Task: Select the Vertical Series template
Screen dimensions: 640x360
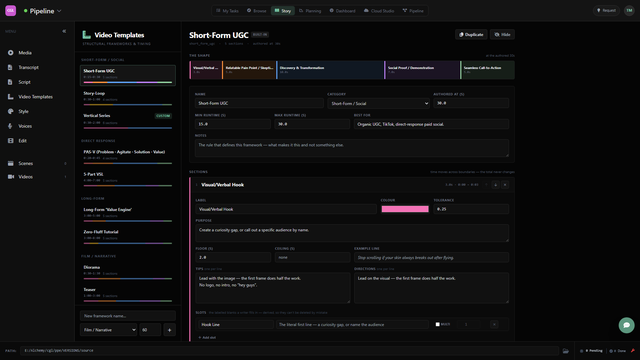Action: point(128,121)
